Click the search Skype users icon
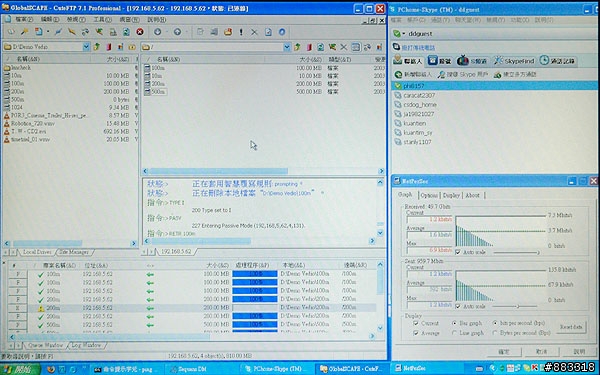This screenshot has height=375, width=600. click(442, 74)
